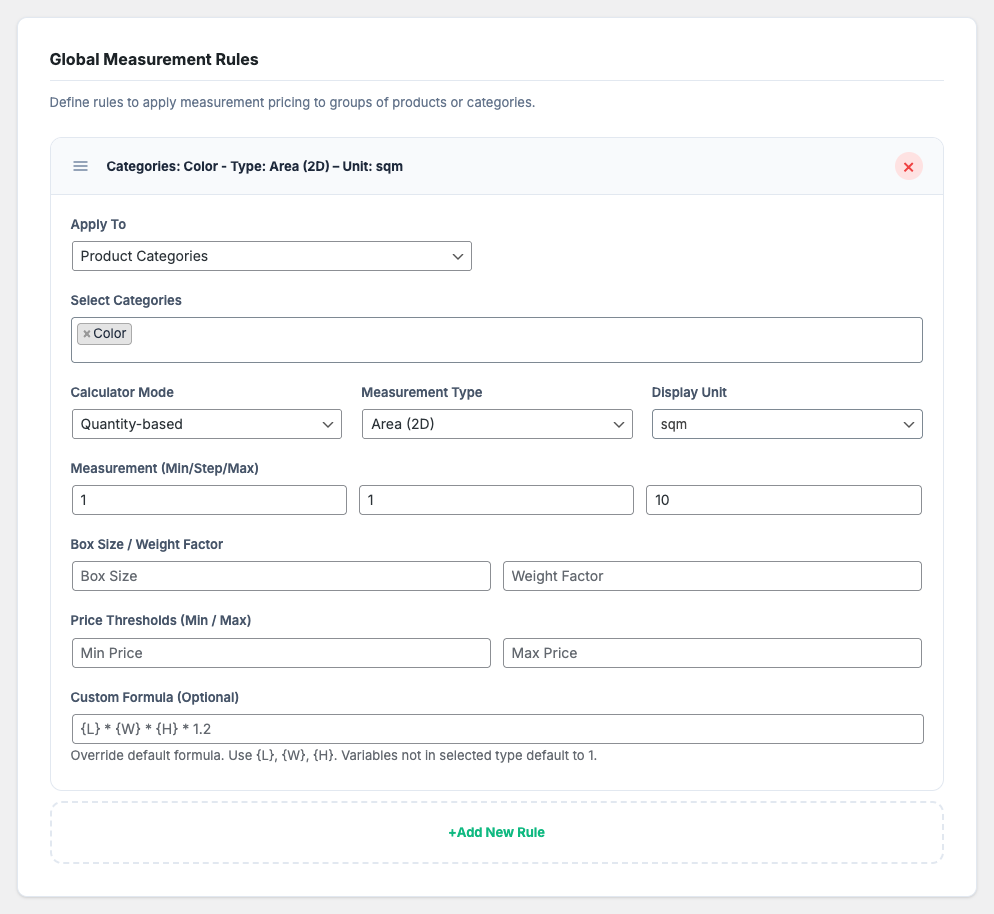The height and width of the screenshot is (914, 994).
Task: Click +Add New Rule button
Action: 496,832
